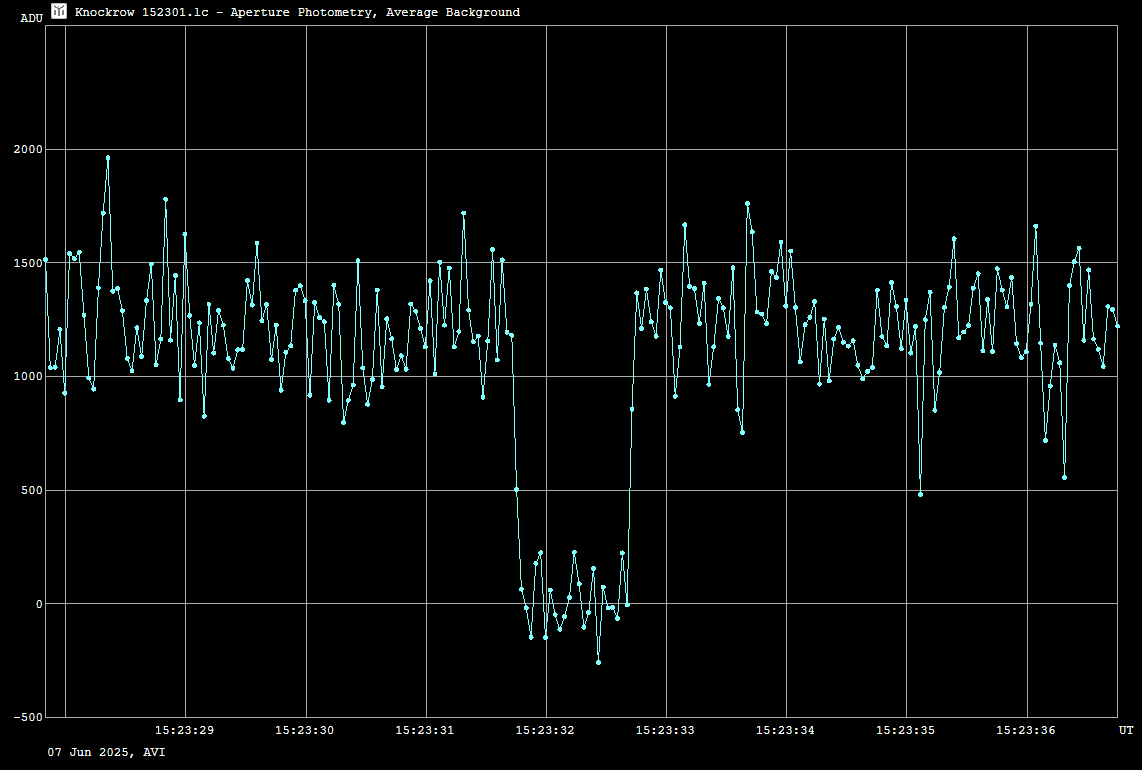This screenshot has height=770, width=1142.
Task: Select the 15:23:36 time axis label
Action: pyautogui.click(x=1026, y=731)
